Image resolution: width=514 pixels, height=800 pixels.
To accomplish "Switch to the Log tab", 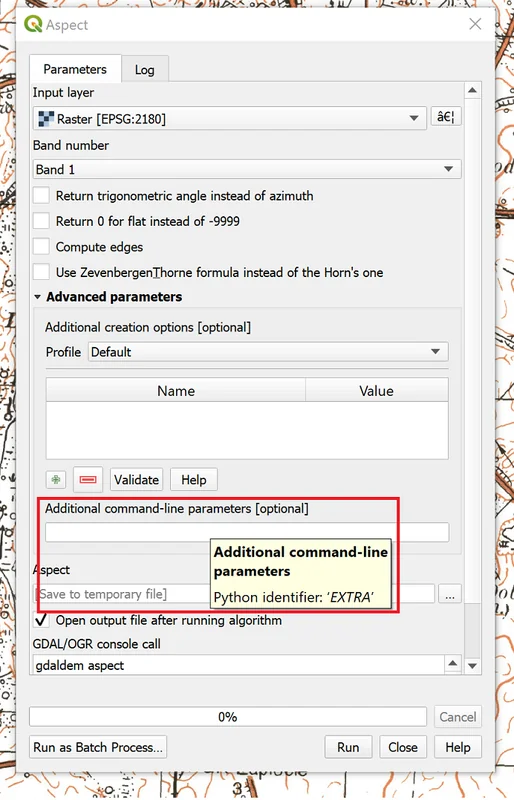I will [x=144, y=70].
